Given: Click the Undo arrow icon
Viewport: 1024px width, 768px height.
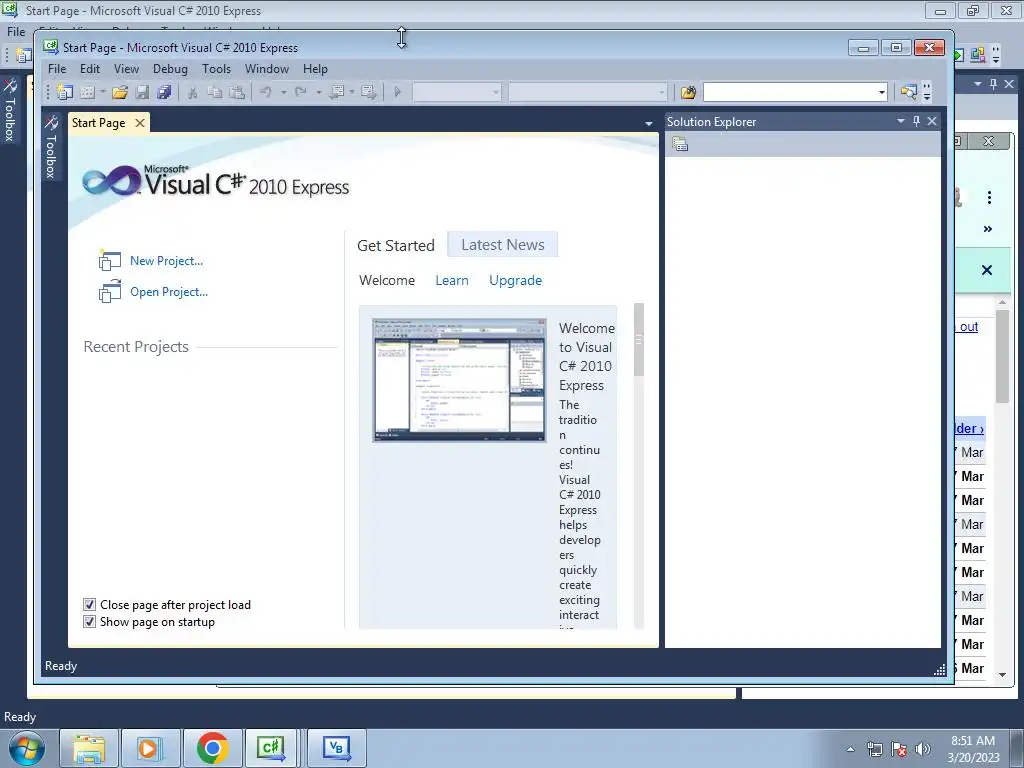Looking at the screenshot, I should (x=266, y=92).
